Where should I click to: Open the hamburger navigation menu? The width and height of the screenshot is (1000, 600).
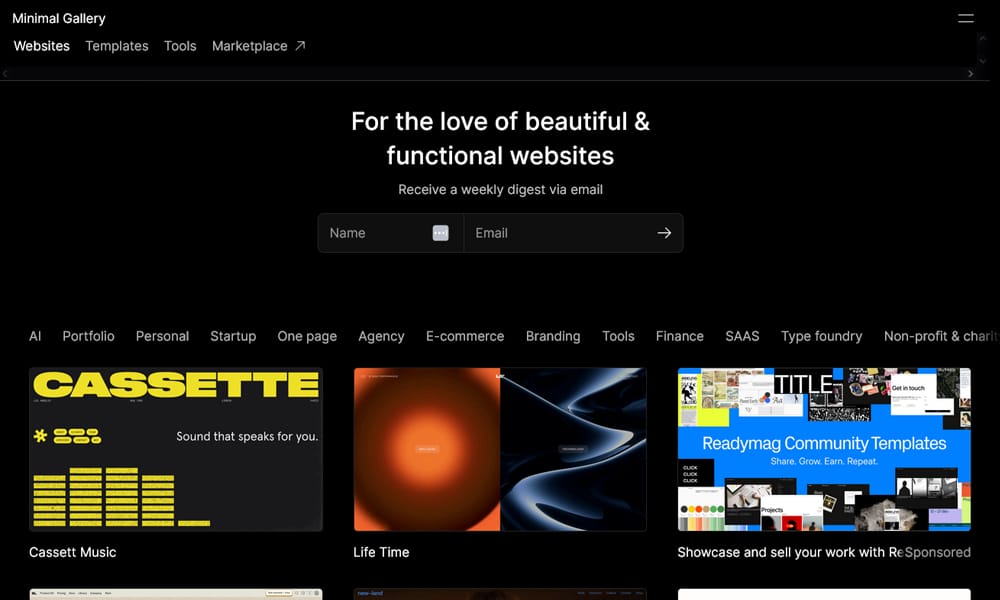pos(964,18)
